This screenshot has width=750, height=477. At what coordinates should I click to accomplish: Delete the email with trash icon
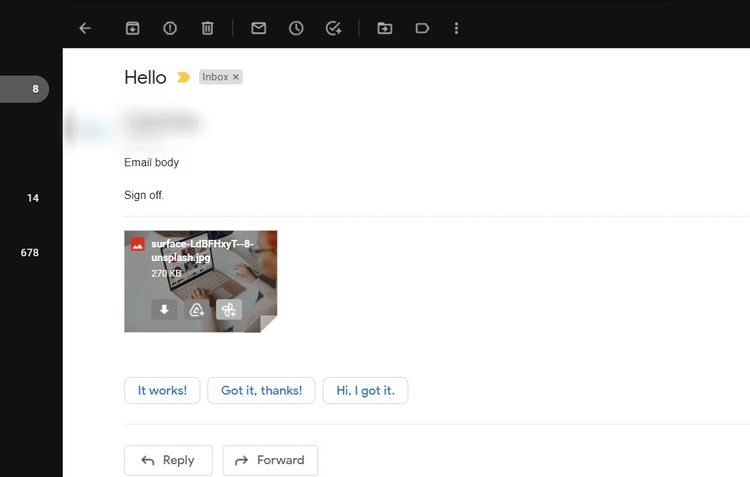[207, 28]
